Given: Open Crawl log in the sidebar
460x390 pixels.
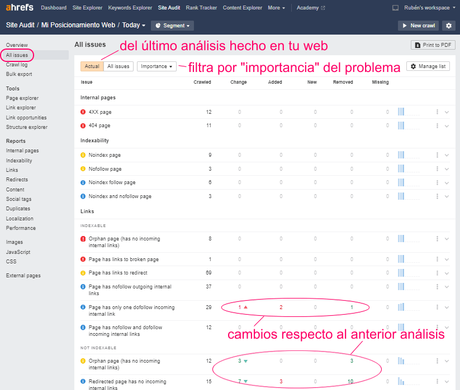Looking at the screenshot, I should 17,65.
